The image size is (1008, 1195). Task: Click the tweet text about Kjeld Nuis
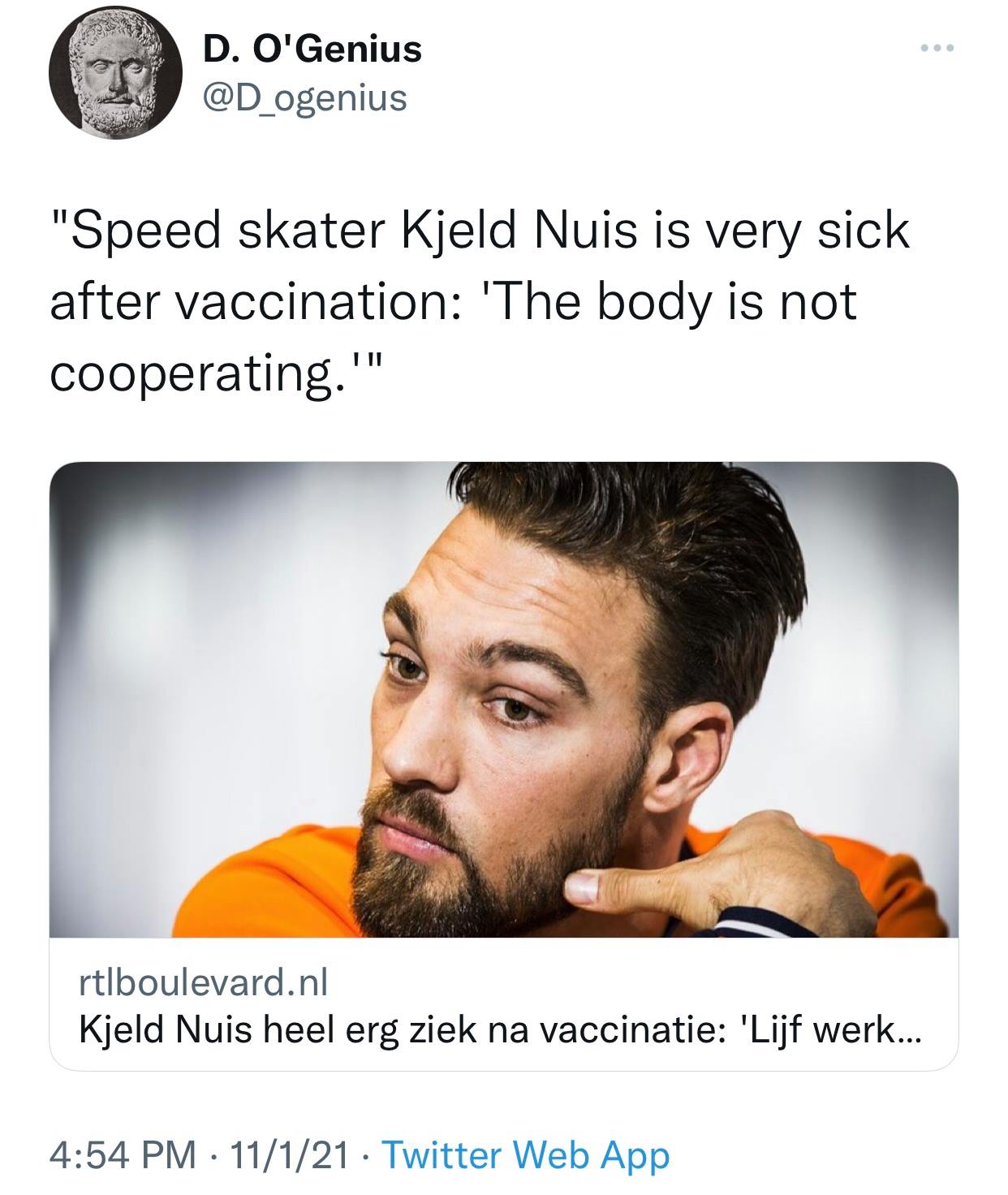479,299
